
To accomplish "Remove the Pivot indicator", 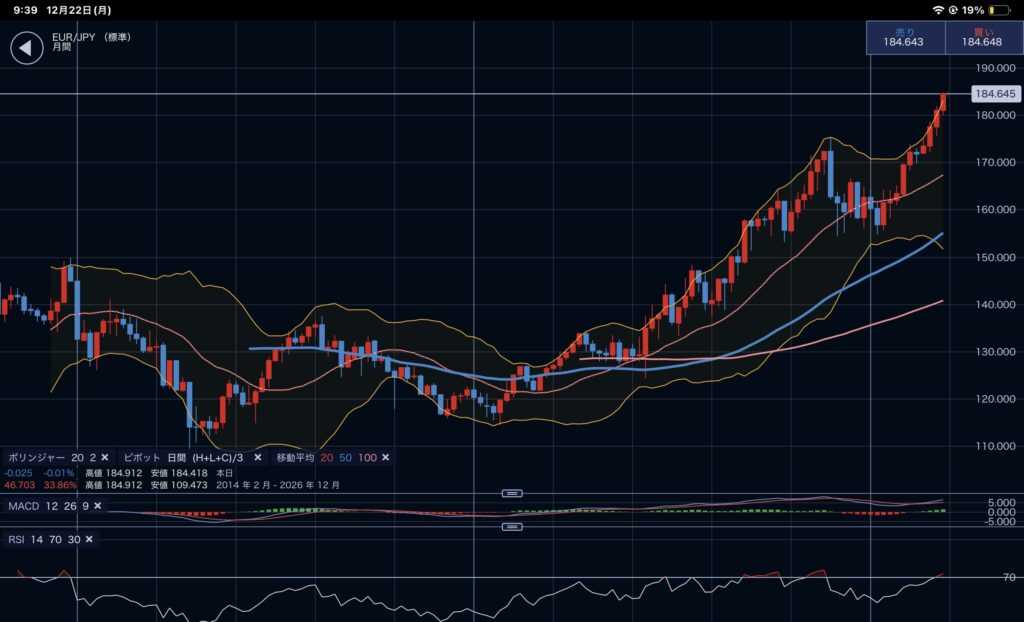I will pos(257,457).
